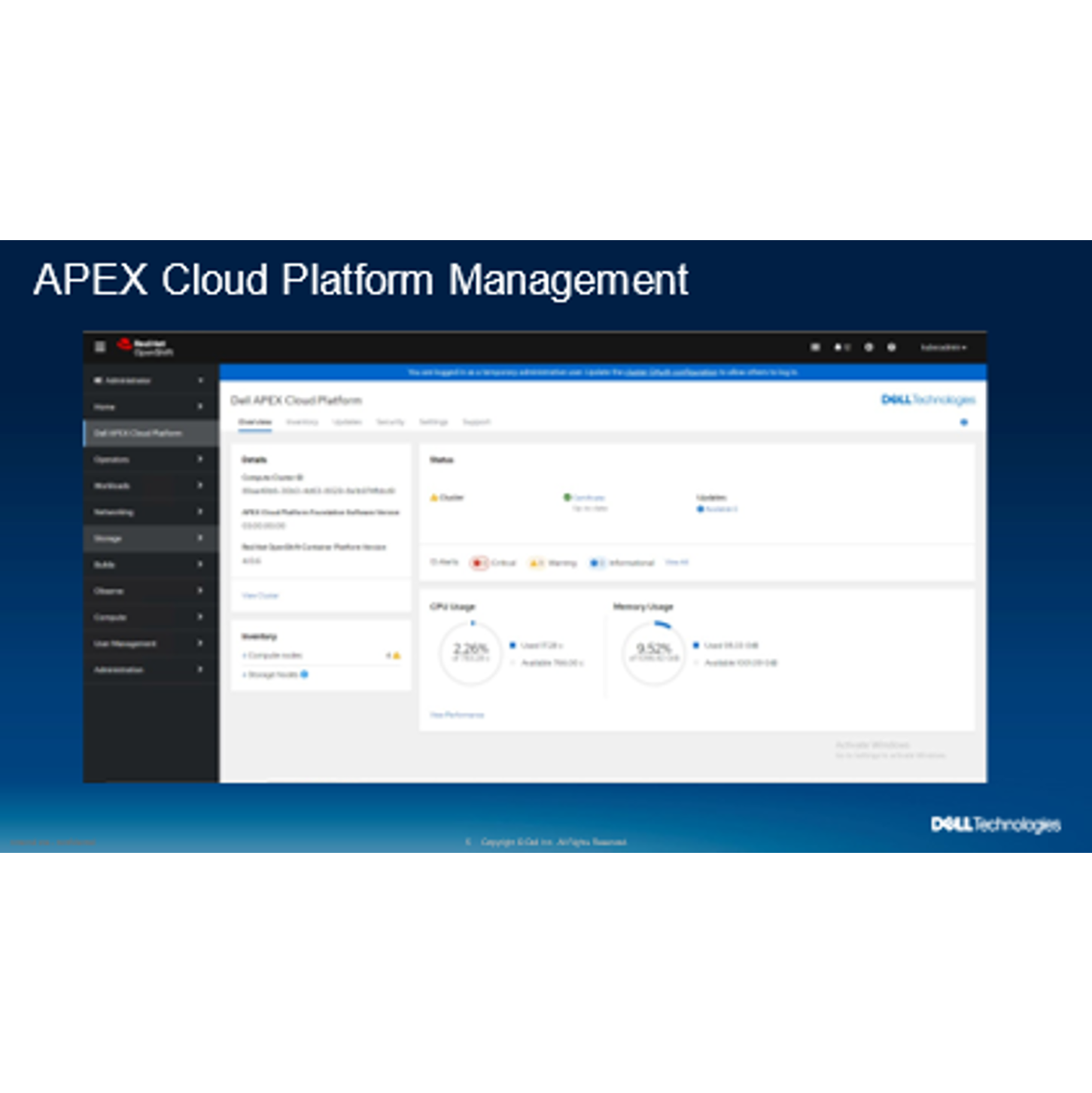Screen dimensions: 1092x1093
Task: Click the application launcher grid icon
Action: click(817, 346)
